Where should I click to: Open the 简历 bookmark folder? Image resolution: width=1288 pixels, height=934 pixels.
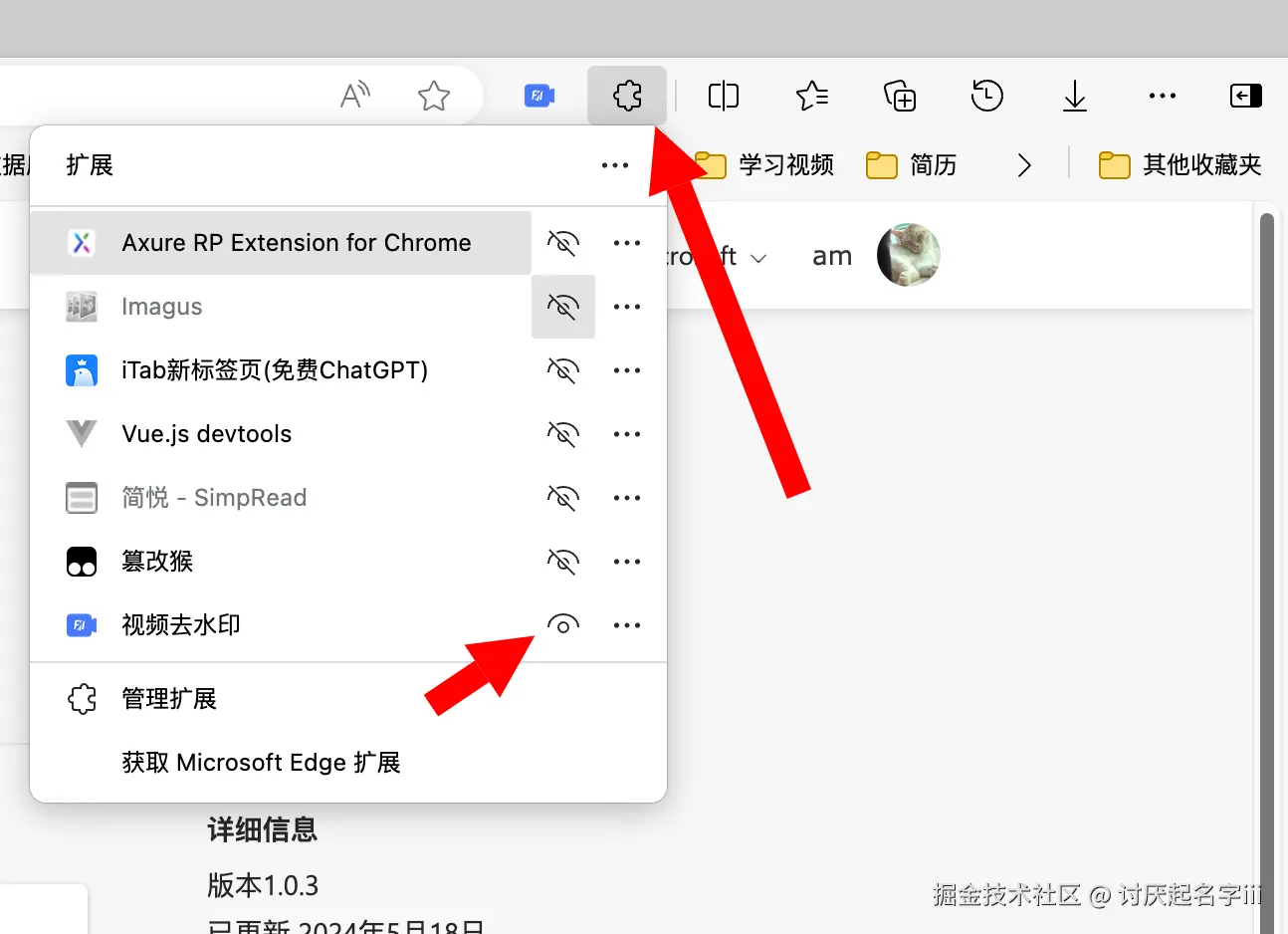[x=912, y=164]
